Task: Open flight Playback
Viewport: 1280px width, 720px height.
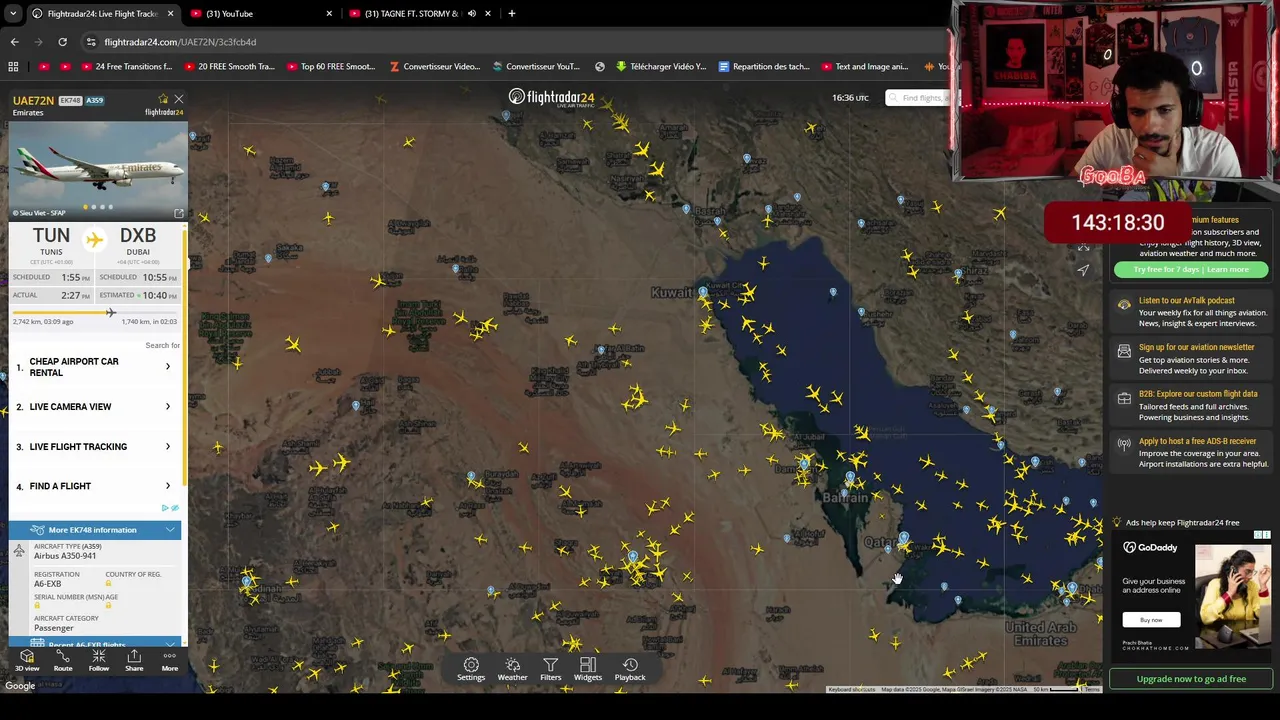Action: [630, 669]
